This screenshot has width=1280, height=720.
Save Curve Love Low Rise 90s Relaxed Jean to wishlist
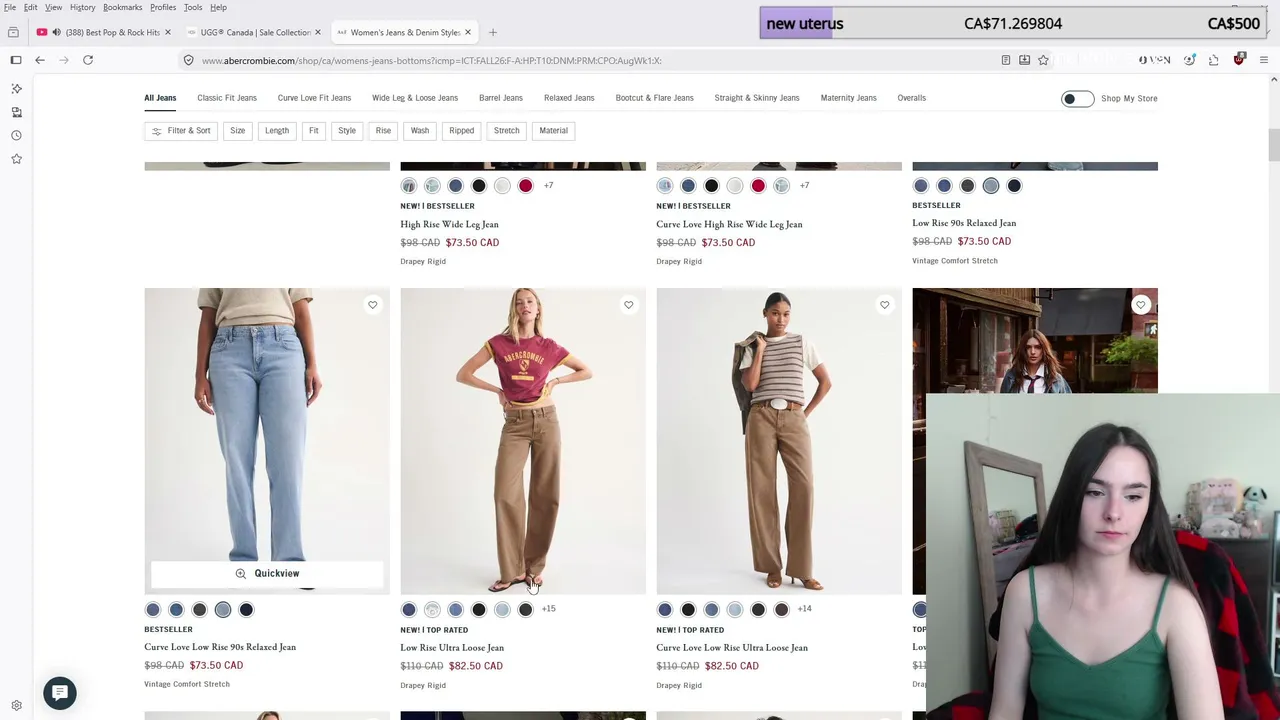[372, 305]
